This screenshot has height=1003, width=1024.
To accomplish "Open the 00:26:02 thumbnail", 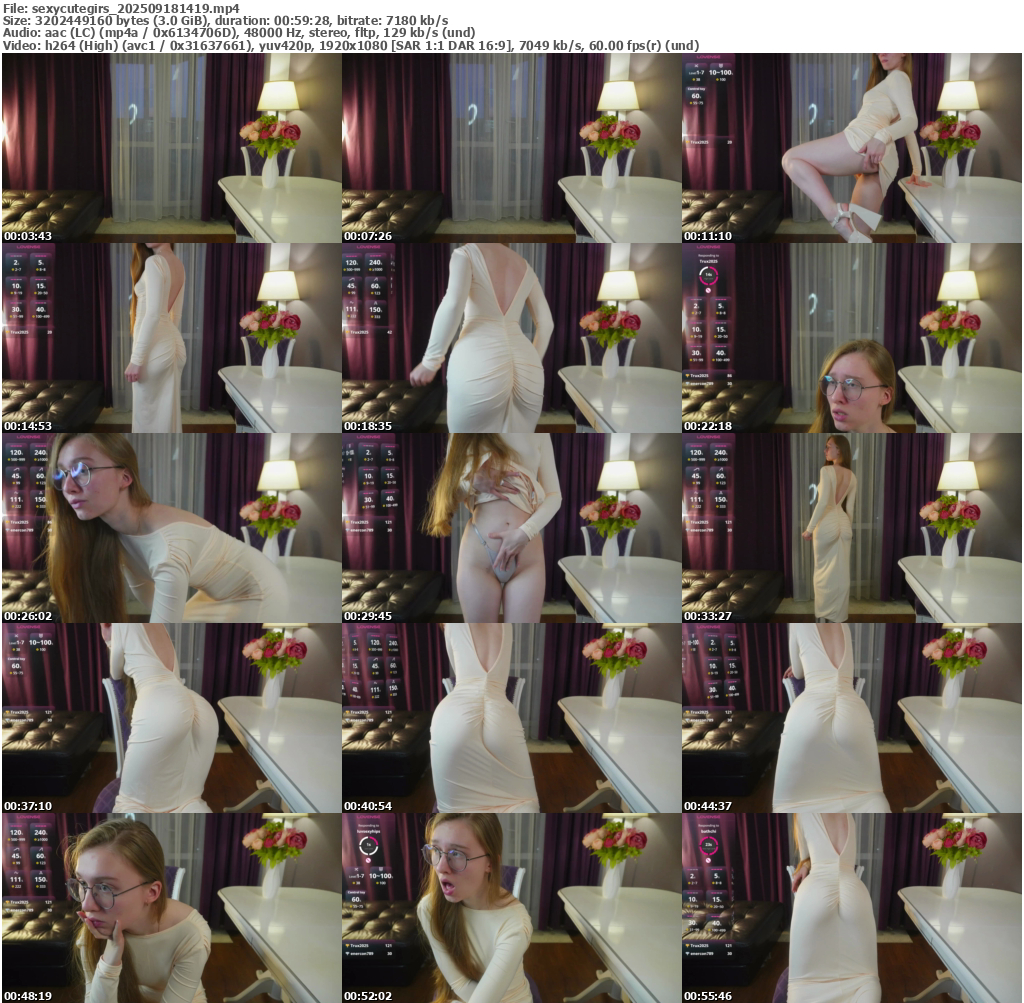I will [171, 528].
